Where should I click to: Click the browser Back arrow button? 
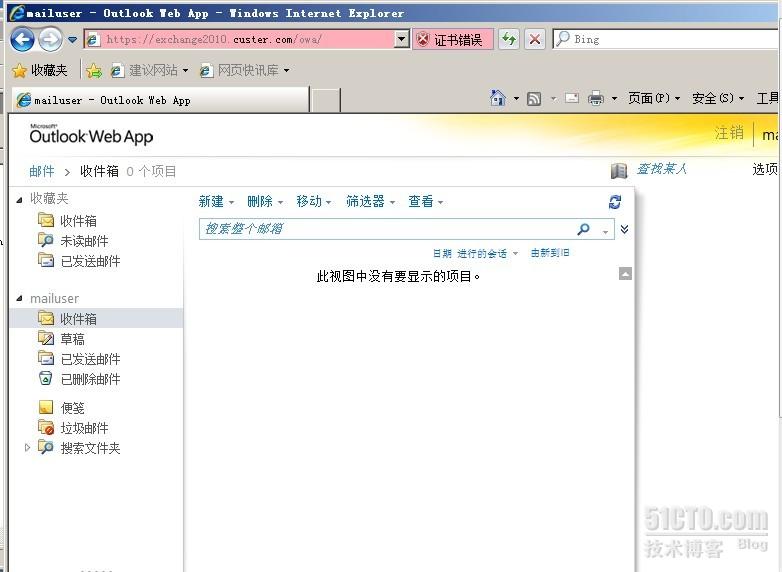[22, 39]
